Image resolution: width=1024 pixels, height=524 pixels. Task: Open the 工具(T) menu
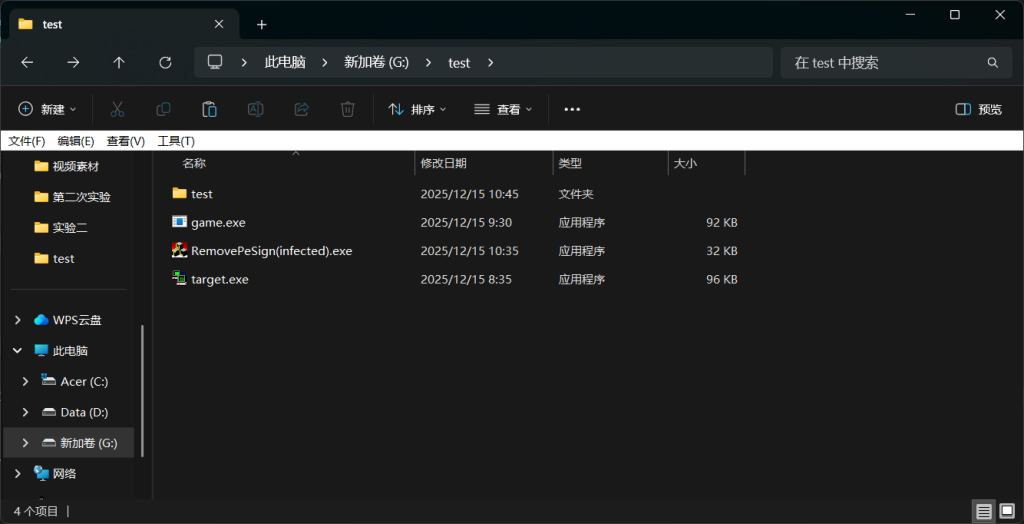[x=176, y=141]
